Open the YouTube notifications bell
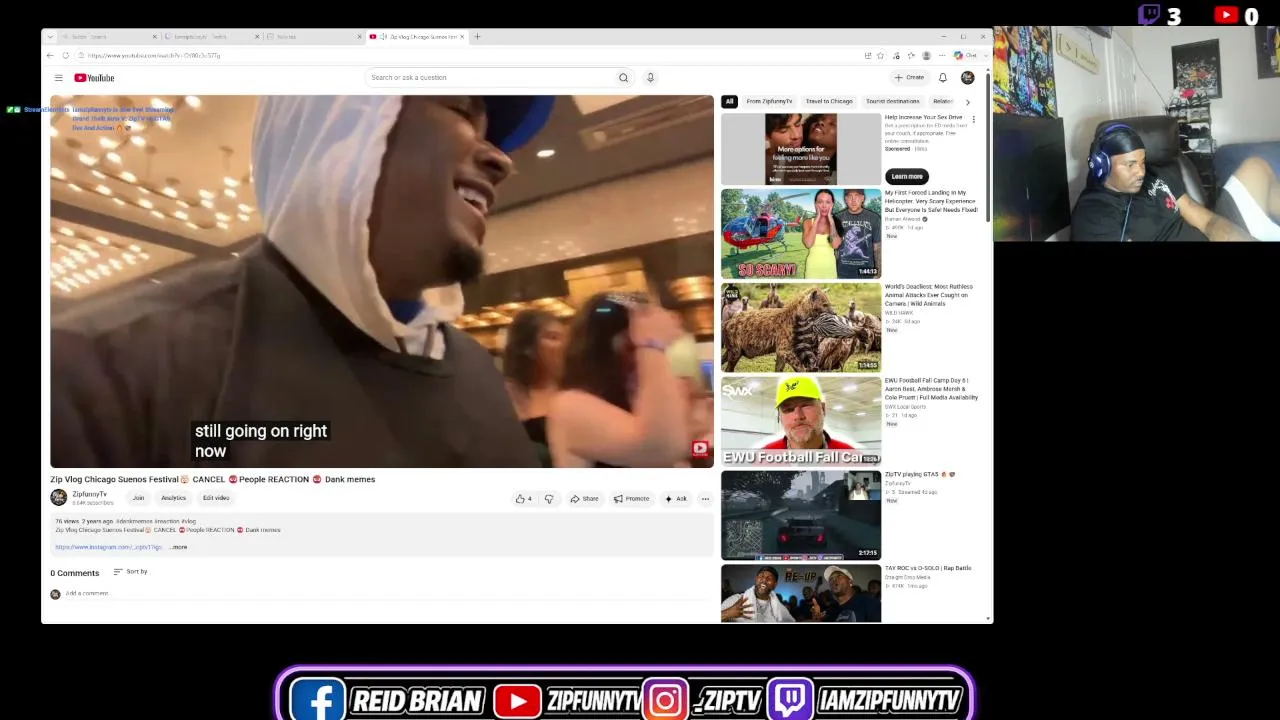1280x720 pixels. pos(942,78)
